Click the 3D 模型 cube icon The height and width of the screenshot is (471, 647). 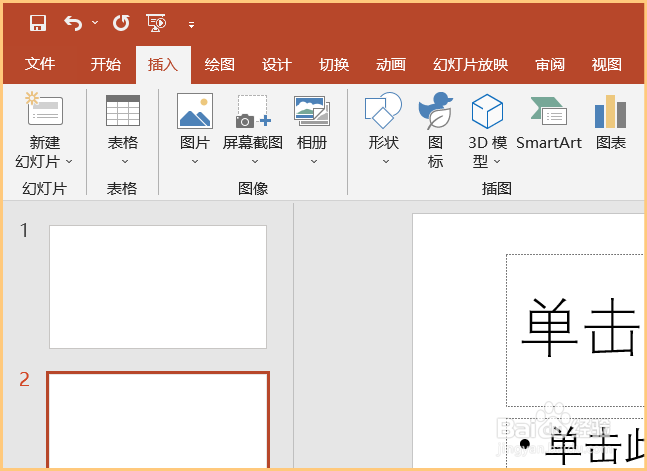tap(487, 111)
